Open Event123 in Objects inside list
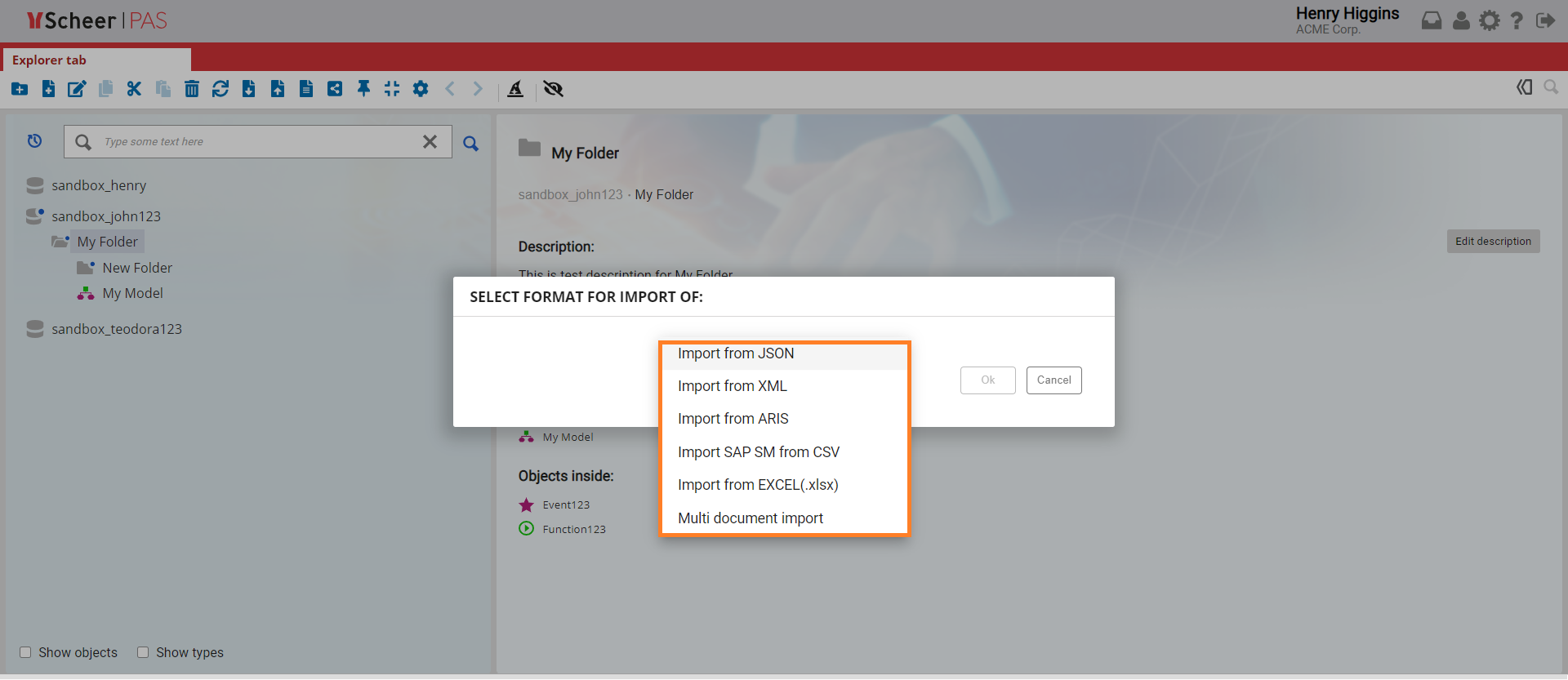The image size is (1568, 680). click(x=566, y=505)
